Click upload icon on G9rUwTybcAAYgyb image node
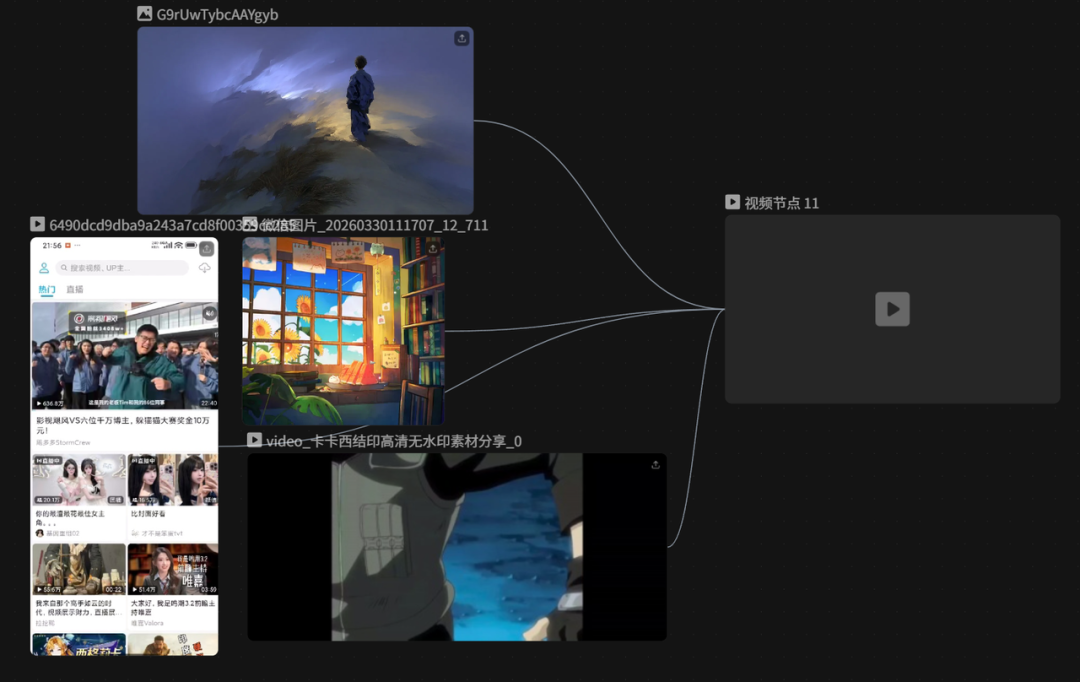 (461, 39)
